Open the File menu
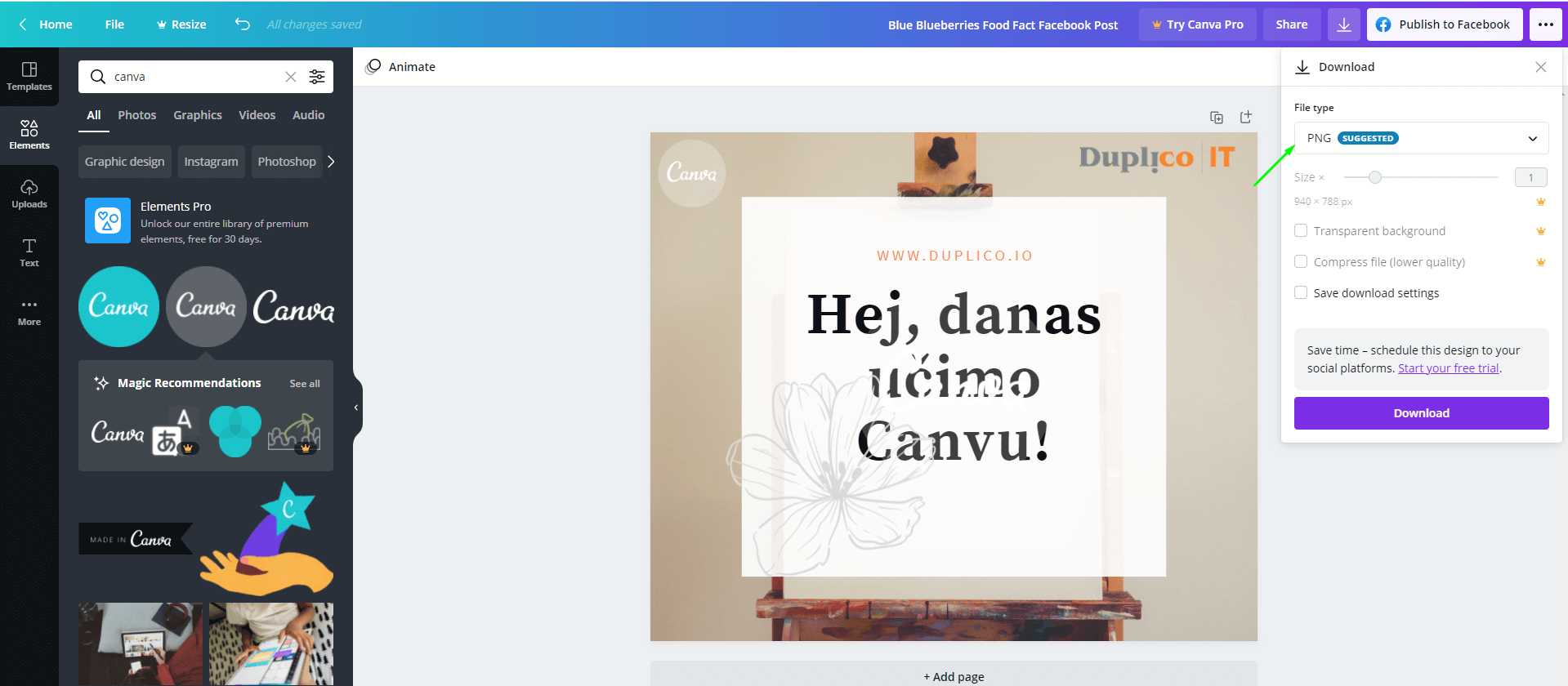Screen dimensions: 1568x686 click(114, 24)
